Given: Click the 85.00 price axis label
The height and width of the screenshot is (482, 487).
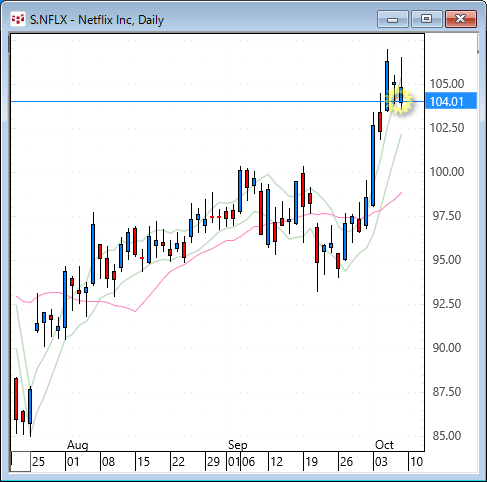Looking at the screenshot, I should coord(447,436).
